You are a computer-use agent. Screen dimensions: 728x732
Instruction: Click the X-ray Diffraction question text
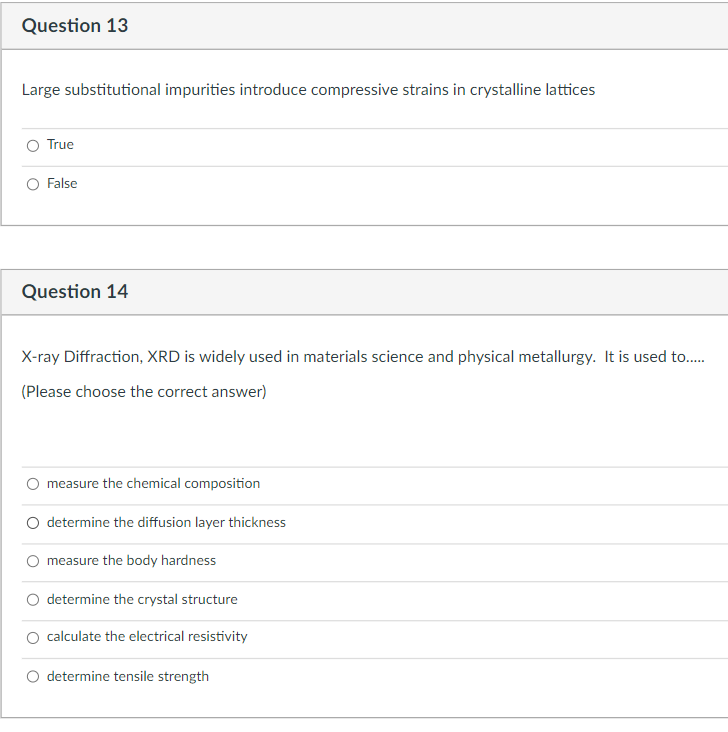tap(363, 357)
